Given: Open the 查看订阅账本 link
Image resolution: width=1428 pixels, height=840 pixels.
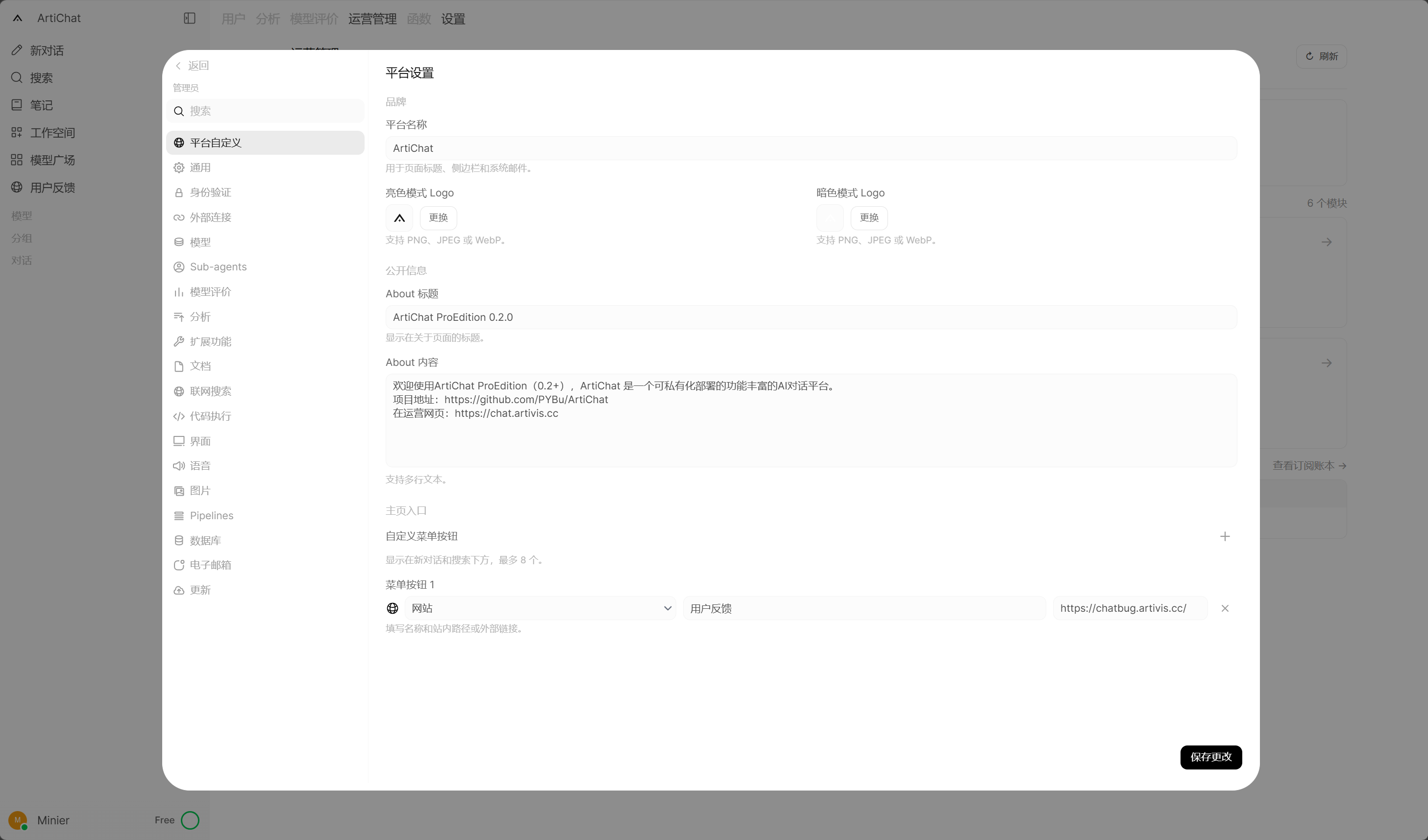Looking at the screenshot, I should [1309, 466].
